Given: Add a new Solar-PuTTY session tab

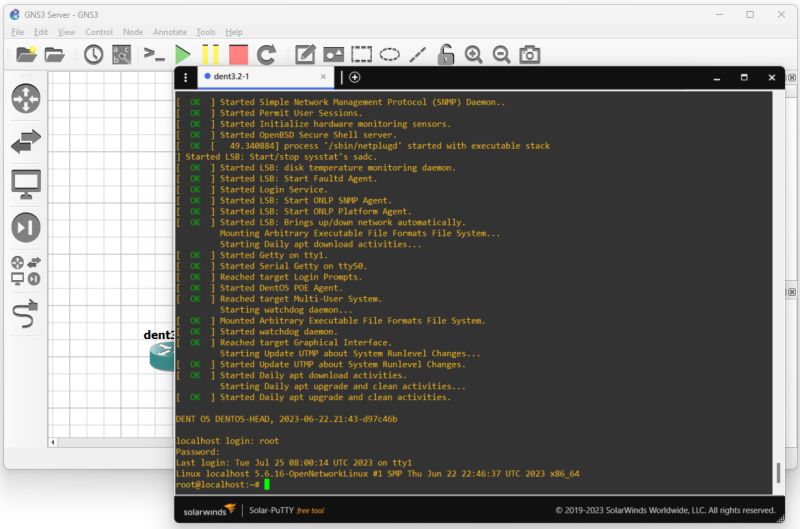Looking at the screenshot, I should click(x=355, y=77).
